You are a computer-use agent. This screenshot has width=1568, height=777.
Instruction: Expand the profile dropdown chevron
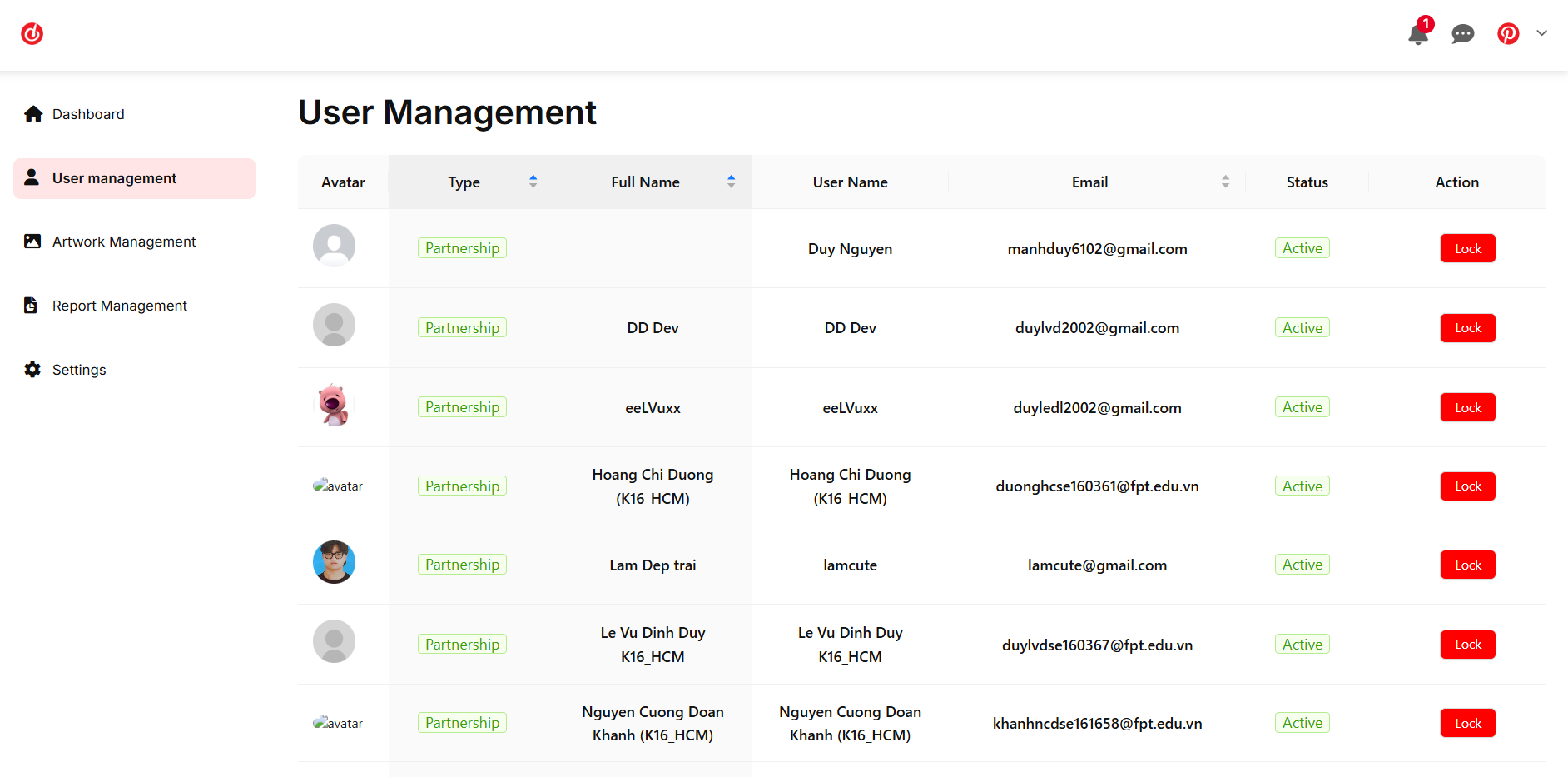click(x=1541, y=33)
